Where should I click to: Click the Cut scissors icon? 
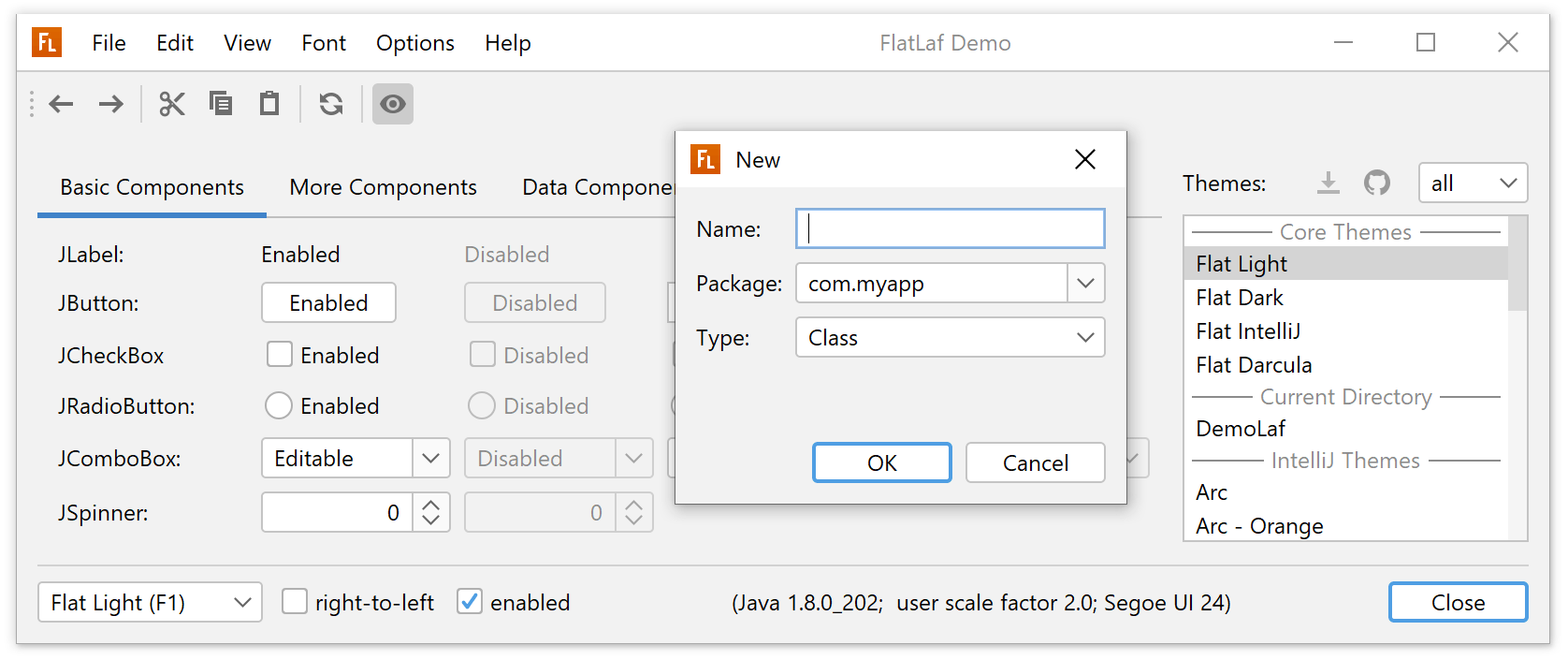click(x=172, y=104)
